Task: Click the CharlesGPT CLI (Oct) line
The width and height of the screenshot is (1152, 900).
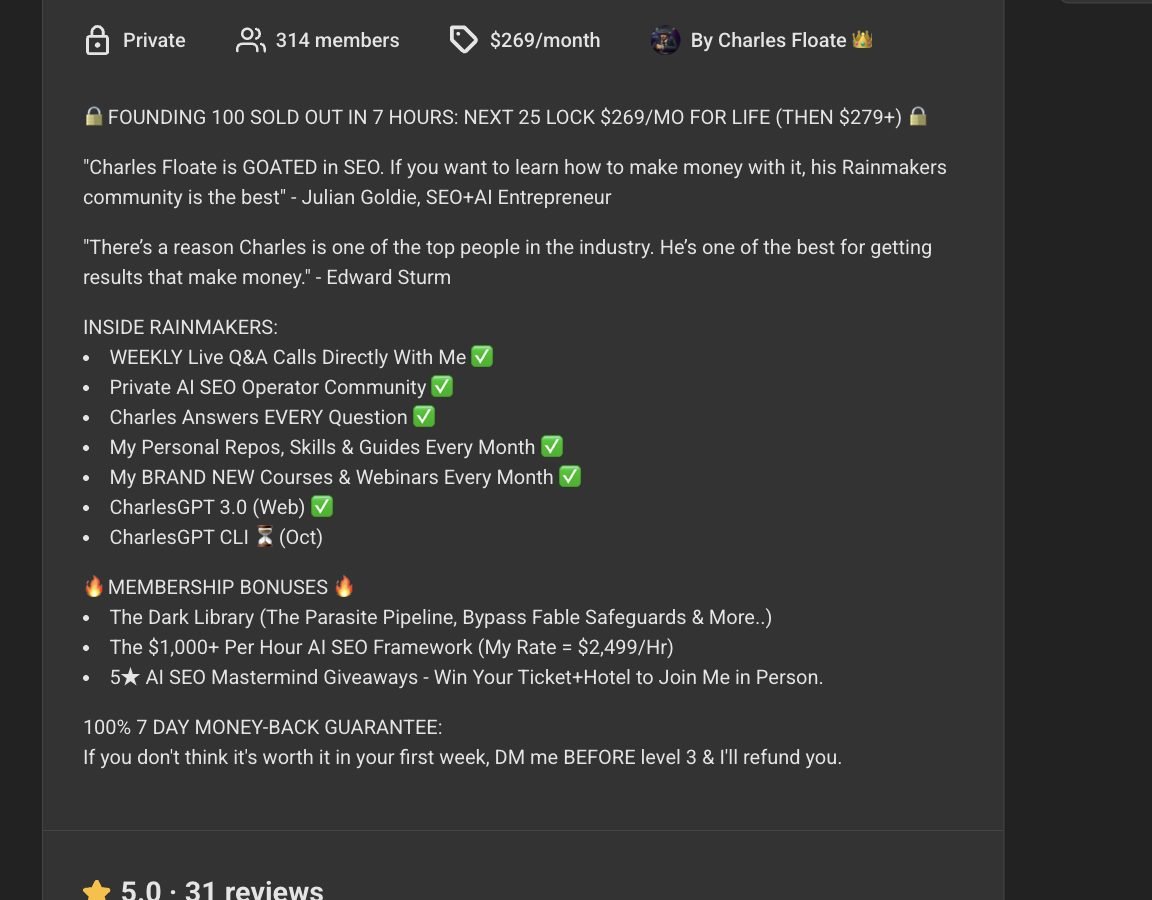Action: click(x=216, y=538)
